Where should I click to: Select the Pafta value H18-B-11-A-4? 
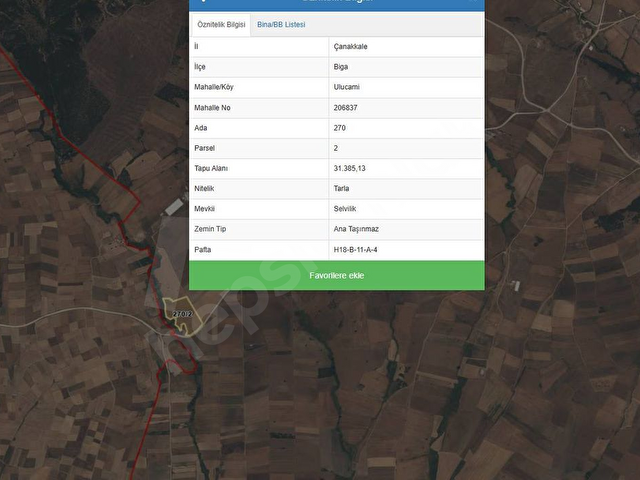(x=356, y=249)
